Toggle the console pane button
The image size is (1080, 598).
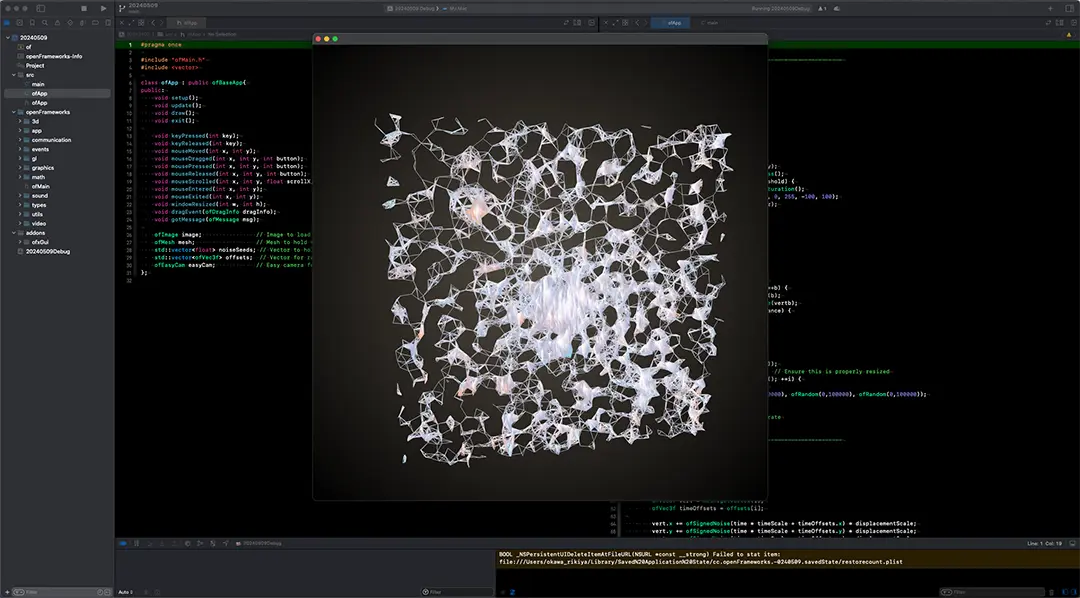coord(1073,592)
